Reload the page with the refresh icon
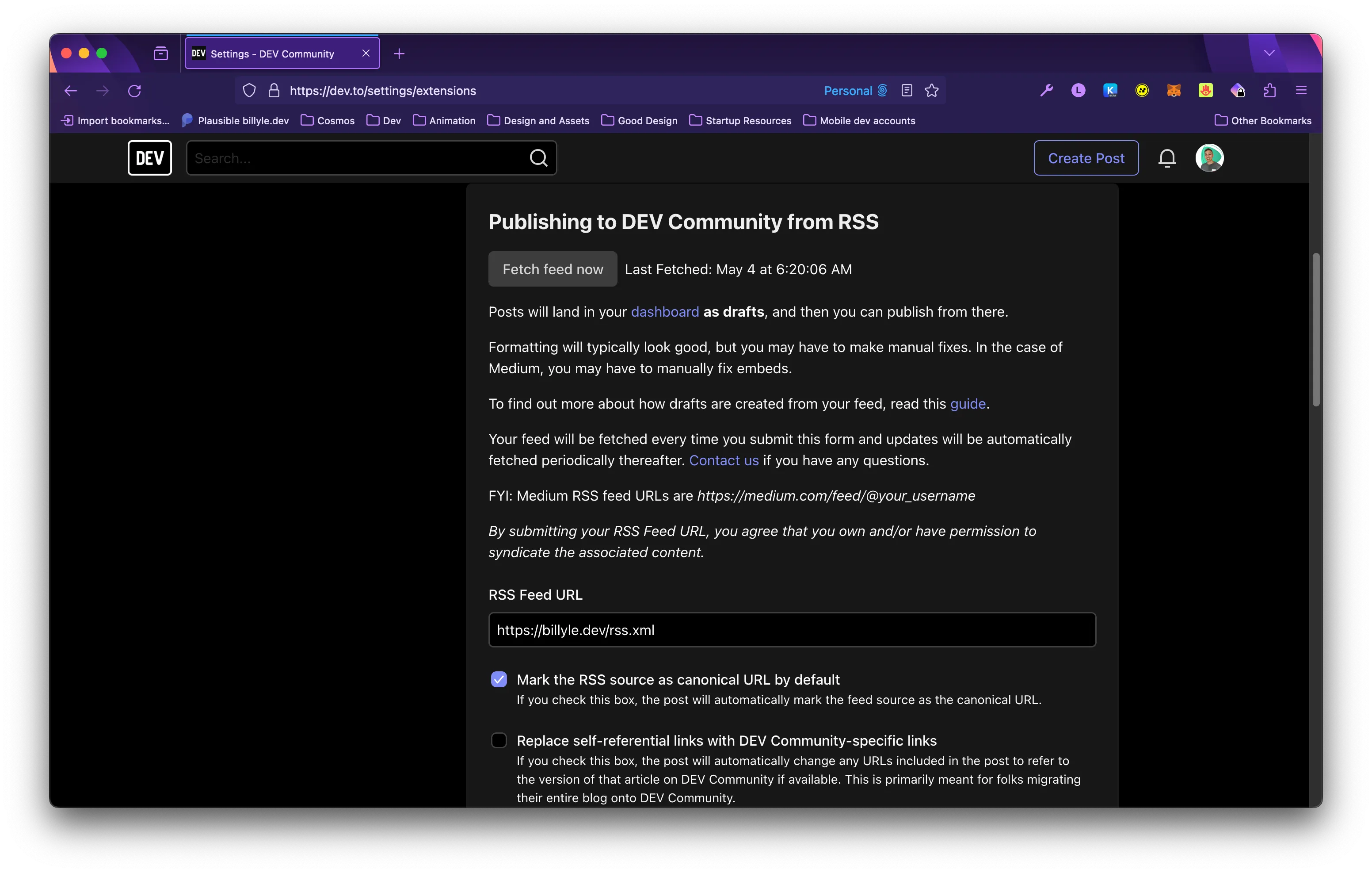 point(134,91)
